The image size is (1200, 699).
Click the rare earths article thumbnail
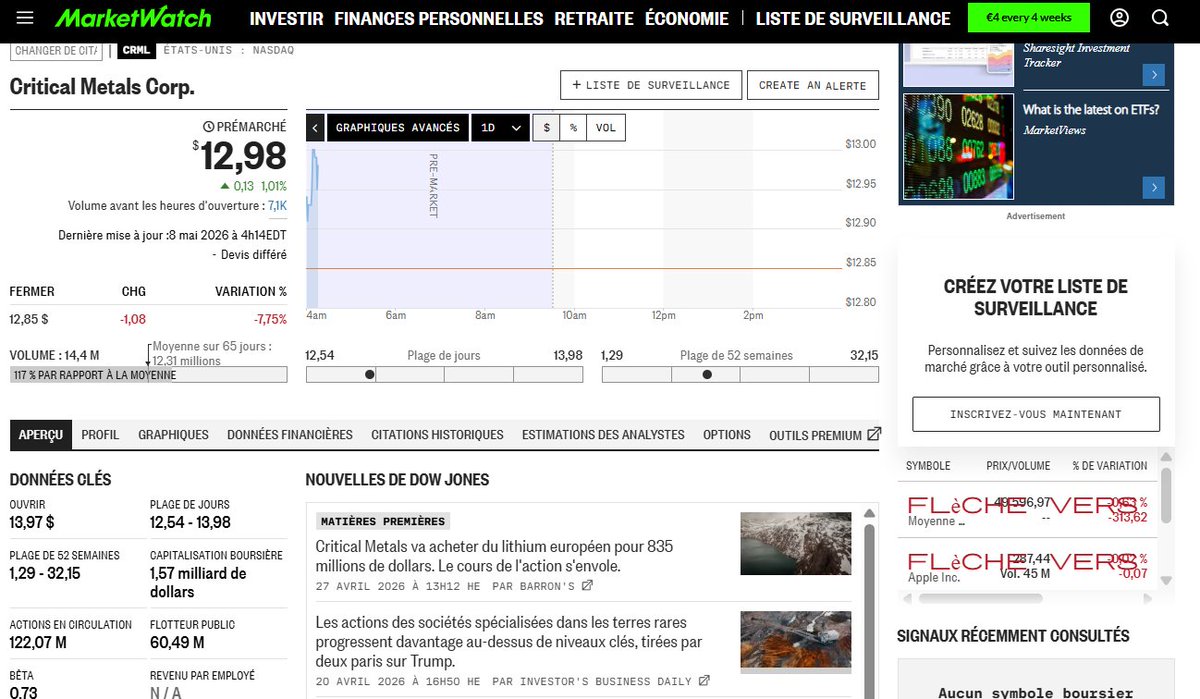click(796, 641)
